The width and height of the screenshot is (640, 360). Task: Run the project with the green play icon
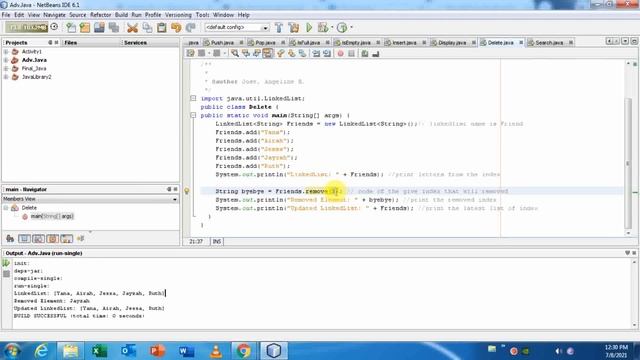pos(309,28)
